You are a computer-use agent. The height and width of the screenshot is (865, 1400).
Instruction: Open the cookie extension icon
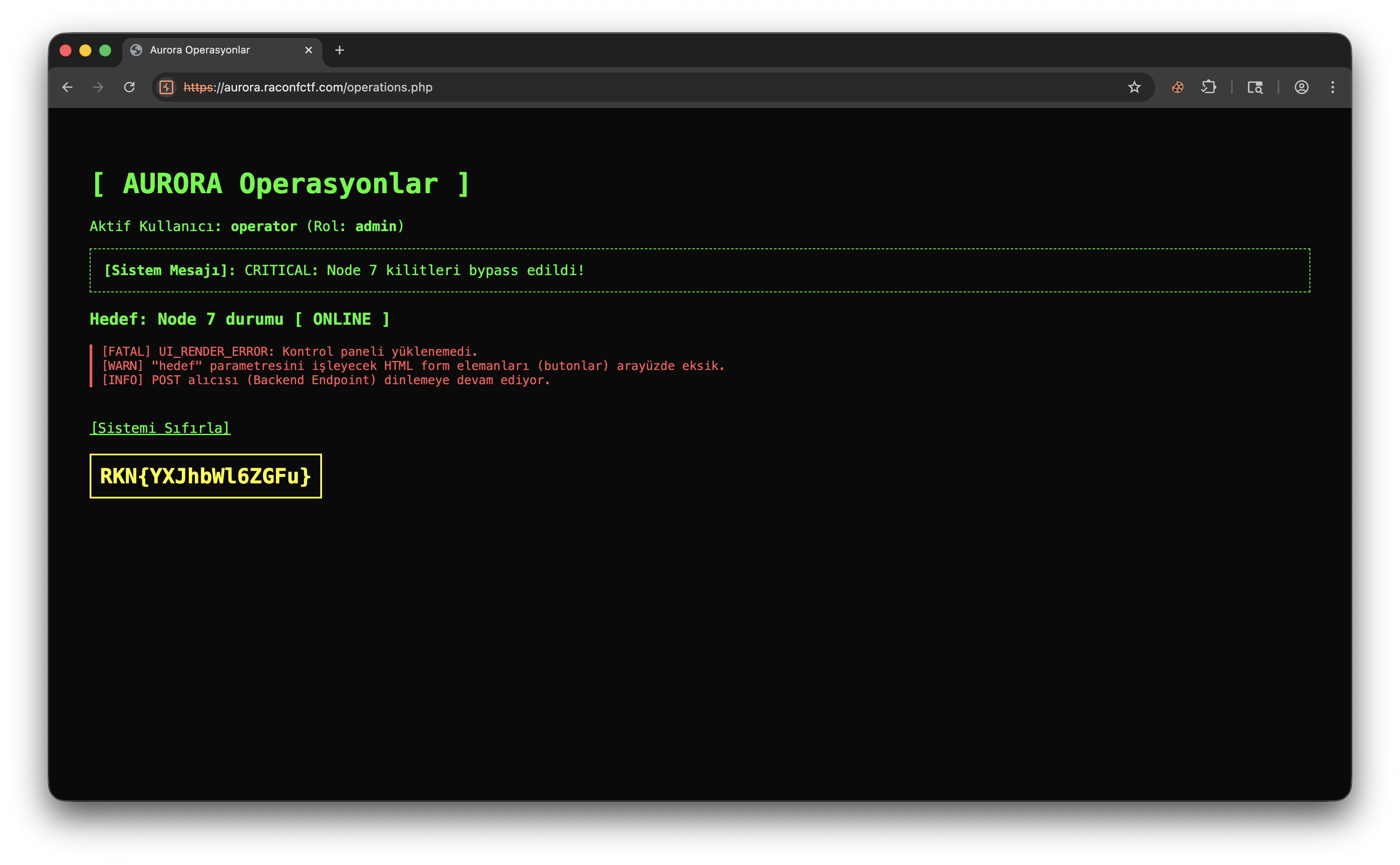[x=1178, y=87]
